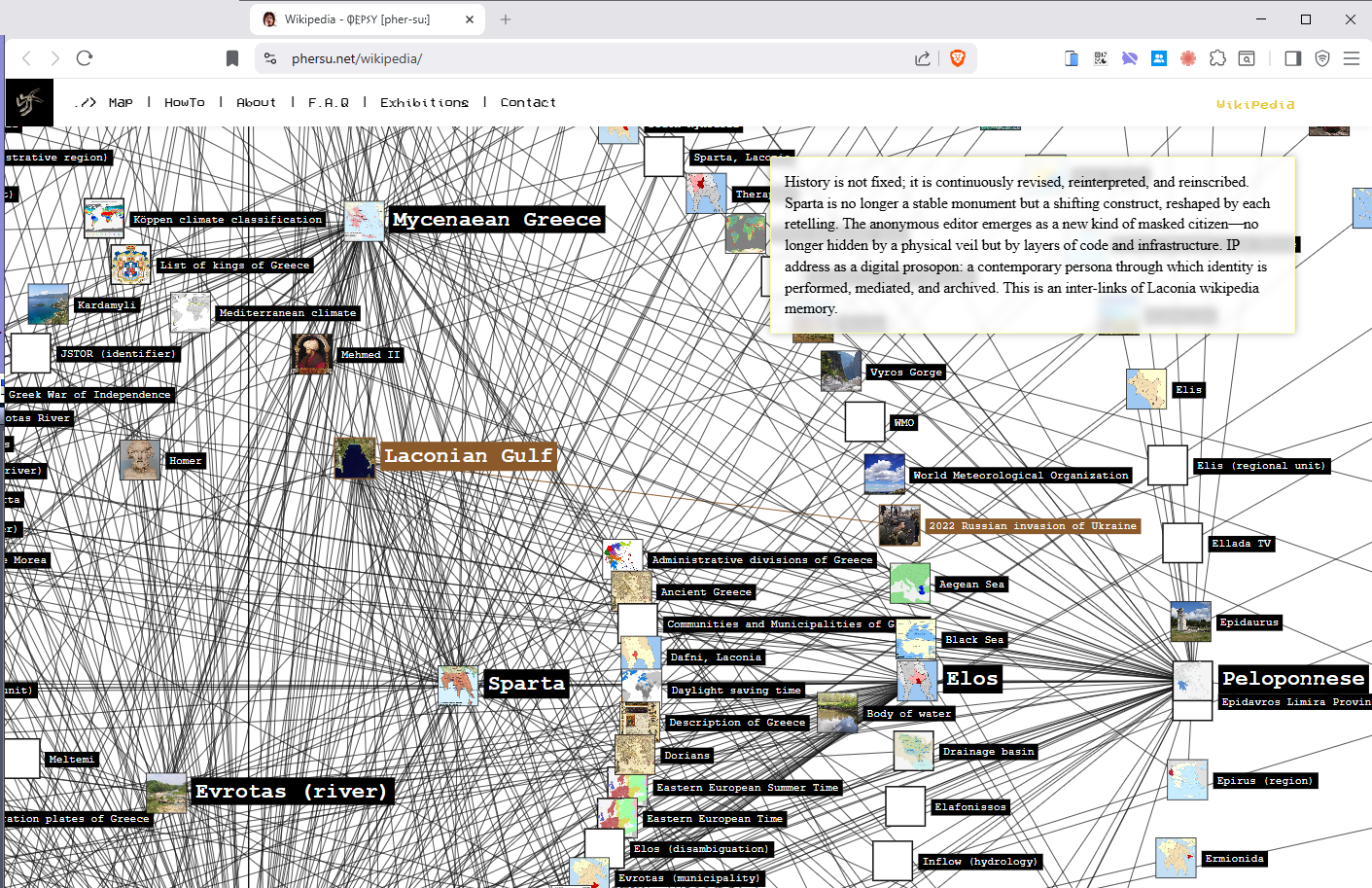Open the HowTo page
This screenshot has height=888, width=1372.
[185, 102]
